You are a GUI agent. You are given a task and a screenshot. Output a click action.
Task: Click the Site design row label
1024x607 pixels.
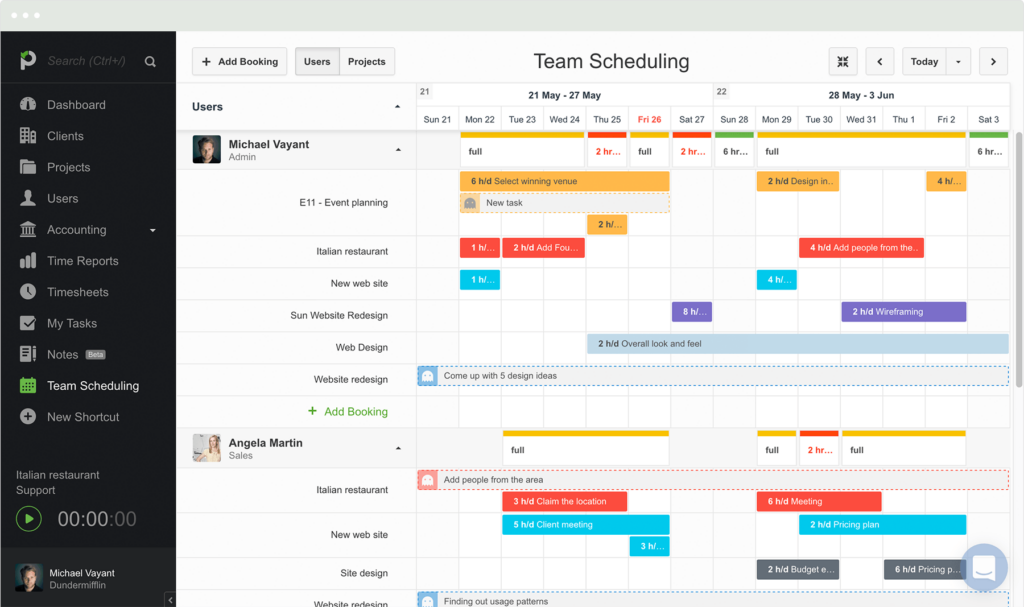pos(364,573)
